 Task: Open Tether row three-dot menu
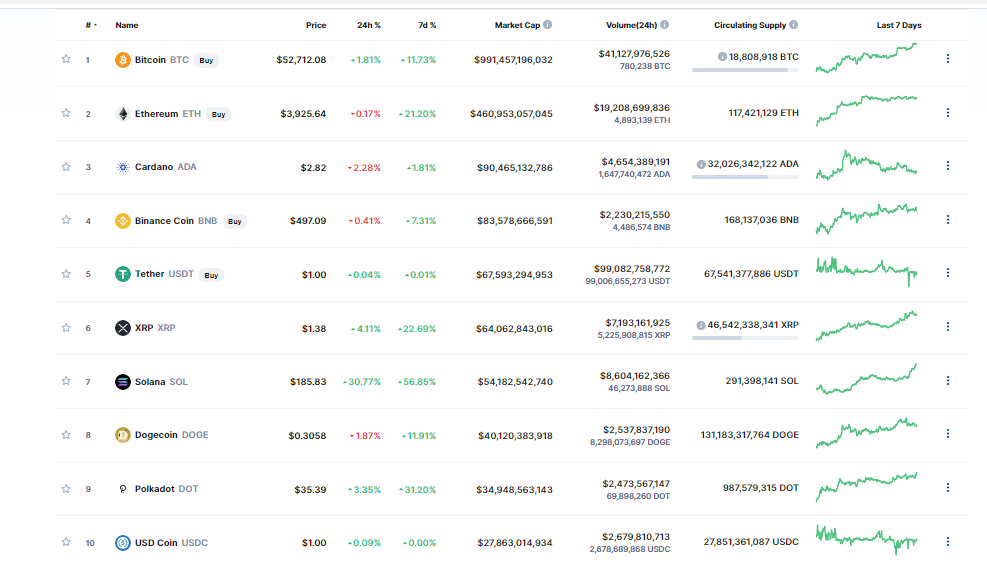[948, 272]
